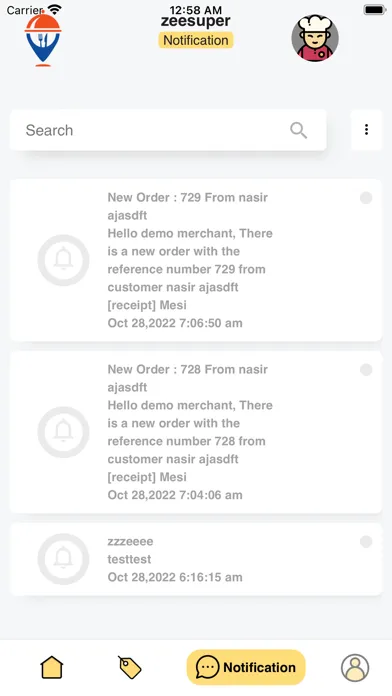This screenshot has height=696, width=392.
Task: Open the user account tab icon
Action: pyautogui.click(x=355, y=668)
